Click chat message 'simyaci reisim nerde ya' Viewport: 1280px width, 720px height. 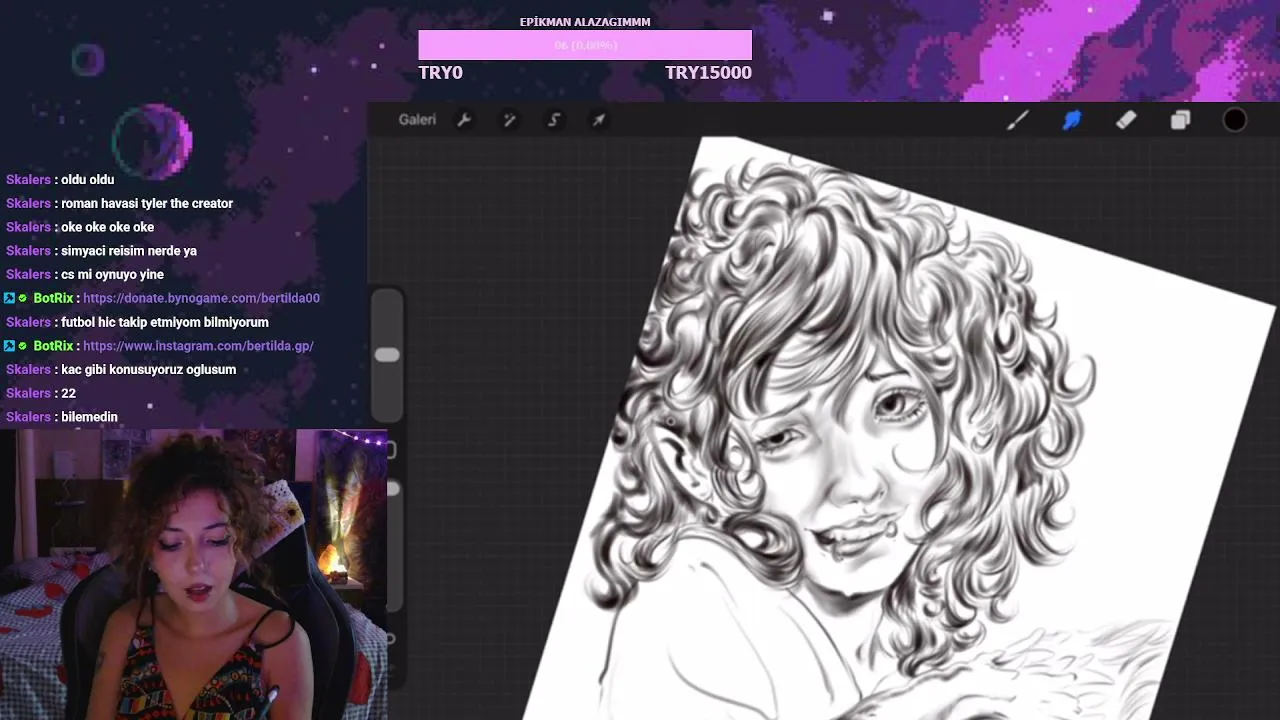[129, 251]
